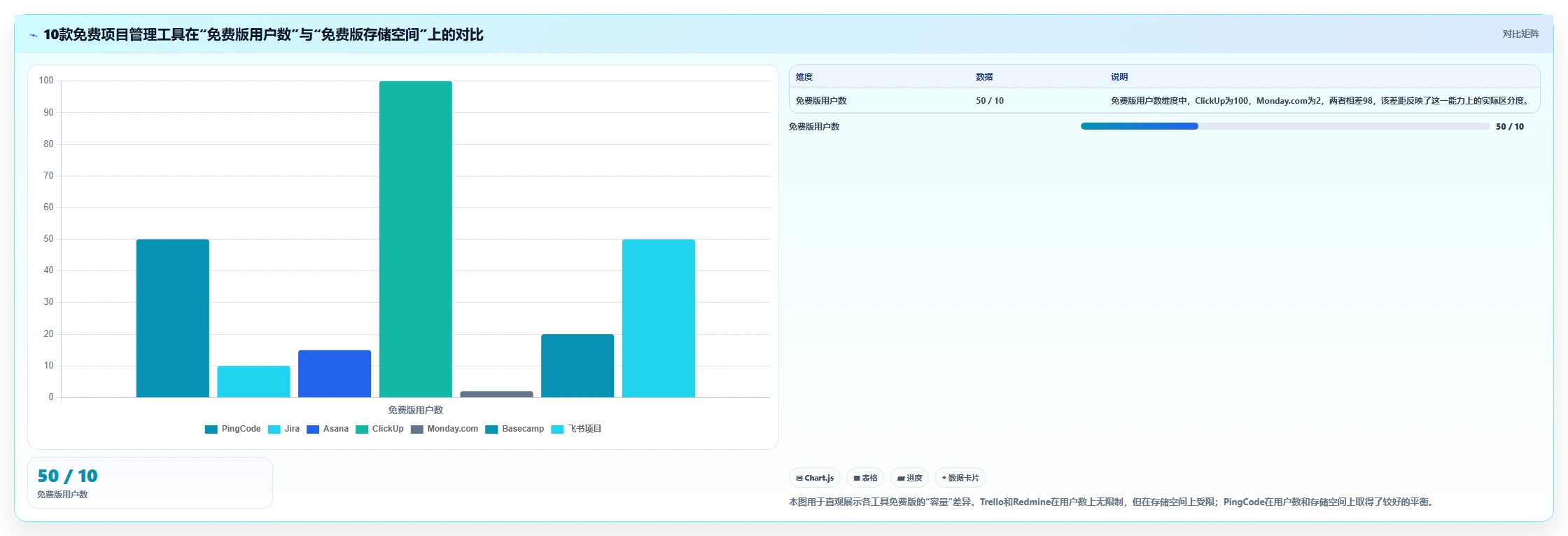
Task: Click the 数据卡片 tag chip
Action: 960,478
